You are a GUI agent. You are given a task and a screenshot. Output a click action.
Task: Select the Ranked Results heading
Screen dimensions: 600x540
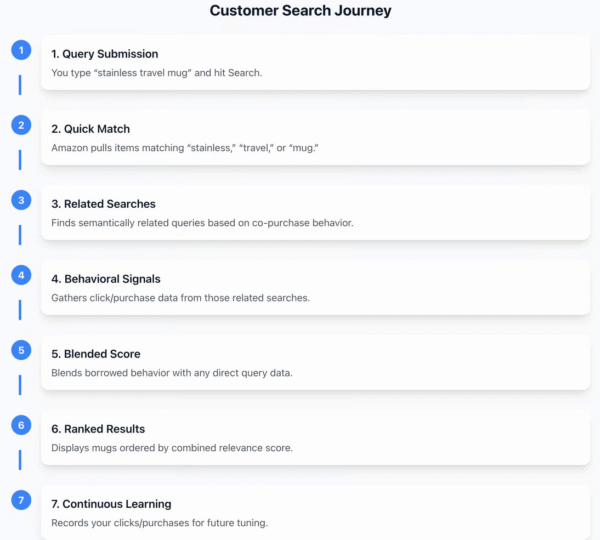98,429
